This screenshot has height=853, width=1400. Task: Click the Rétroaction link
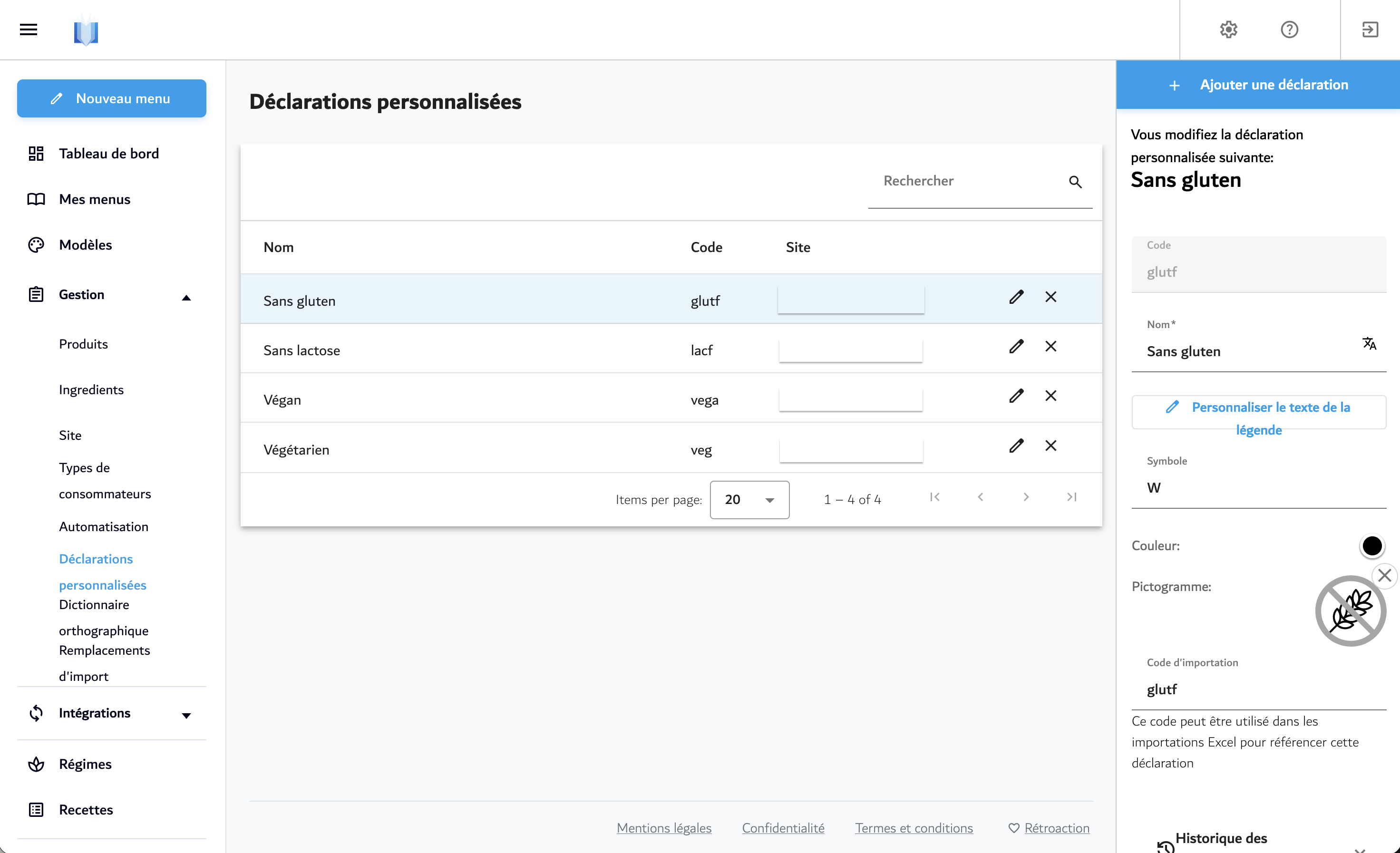1057,828
